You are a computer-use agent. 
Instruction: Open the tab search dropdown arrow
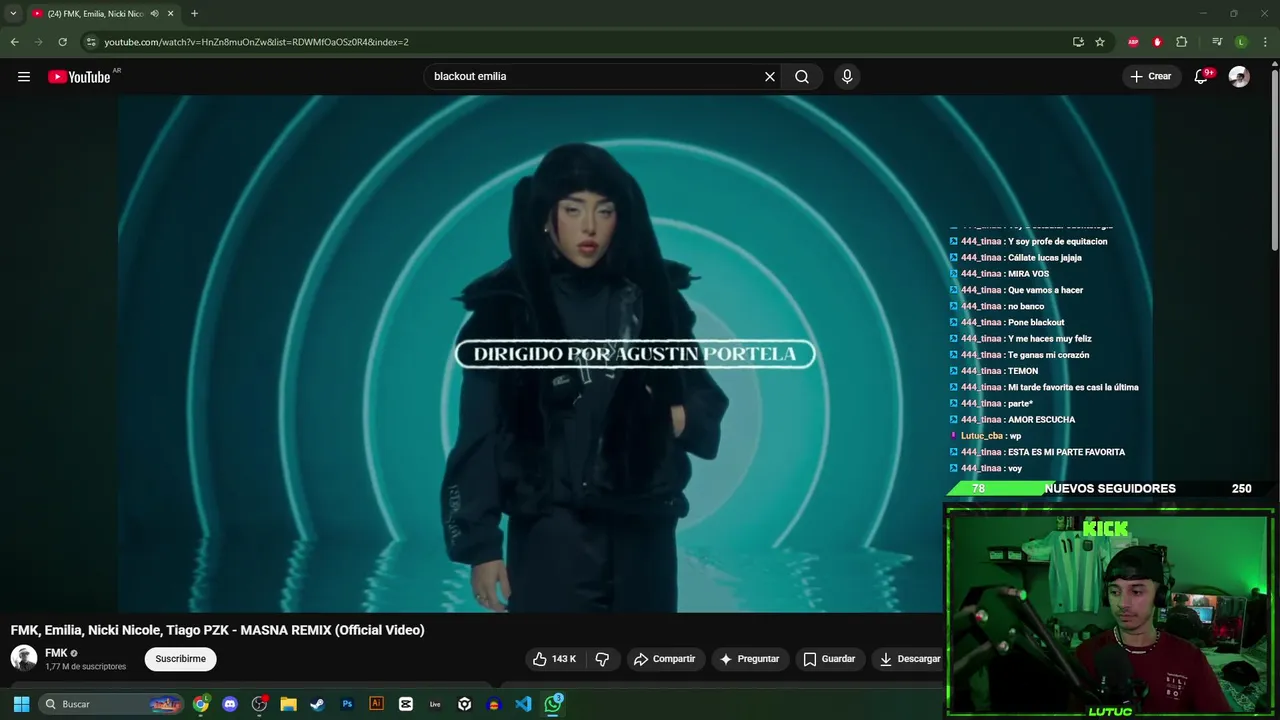coord(13,13)
